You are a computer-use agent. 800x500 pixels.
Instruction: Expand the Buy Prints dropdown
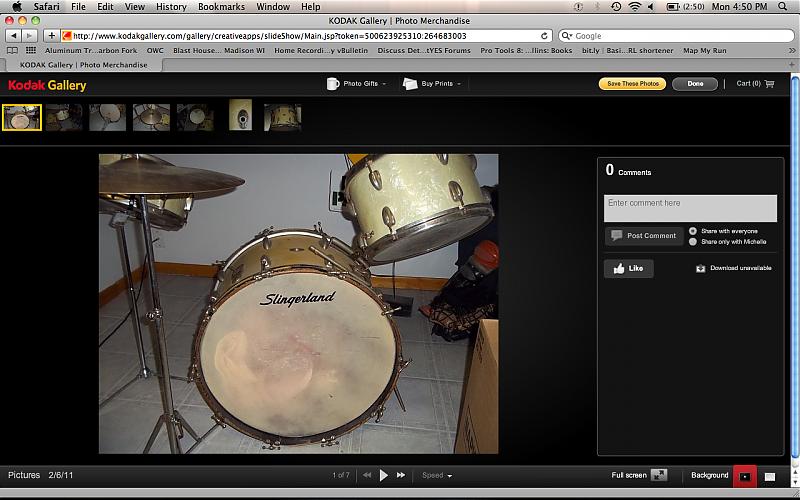(432, 84)
